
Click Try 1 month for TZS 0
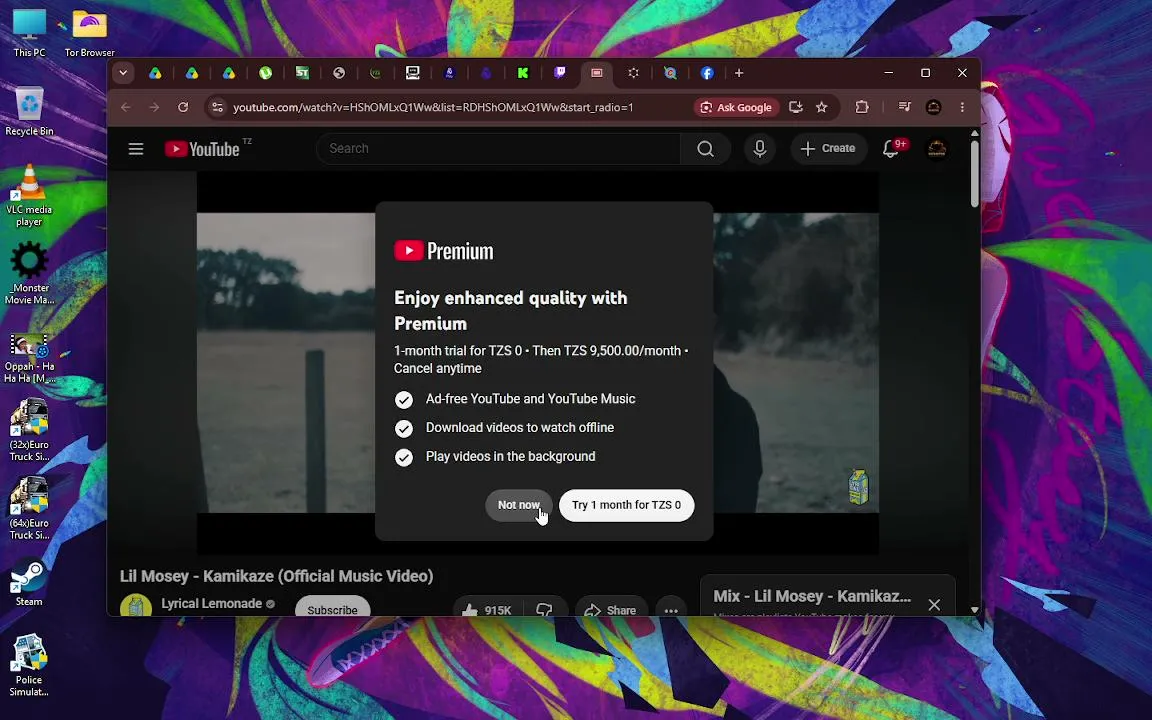pyautogui.click(x=626, y=505)
